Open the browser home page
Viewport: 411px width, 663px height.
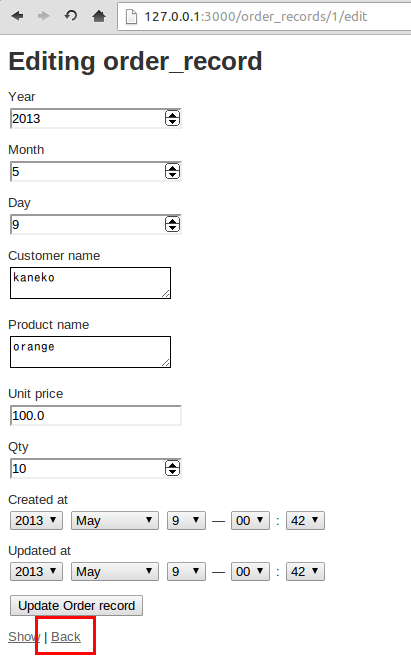click(99, 16)
